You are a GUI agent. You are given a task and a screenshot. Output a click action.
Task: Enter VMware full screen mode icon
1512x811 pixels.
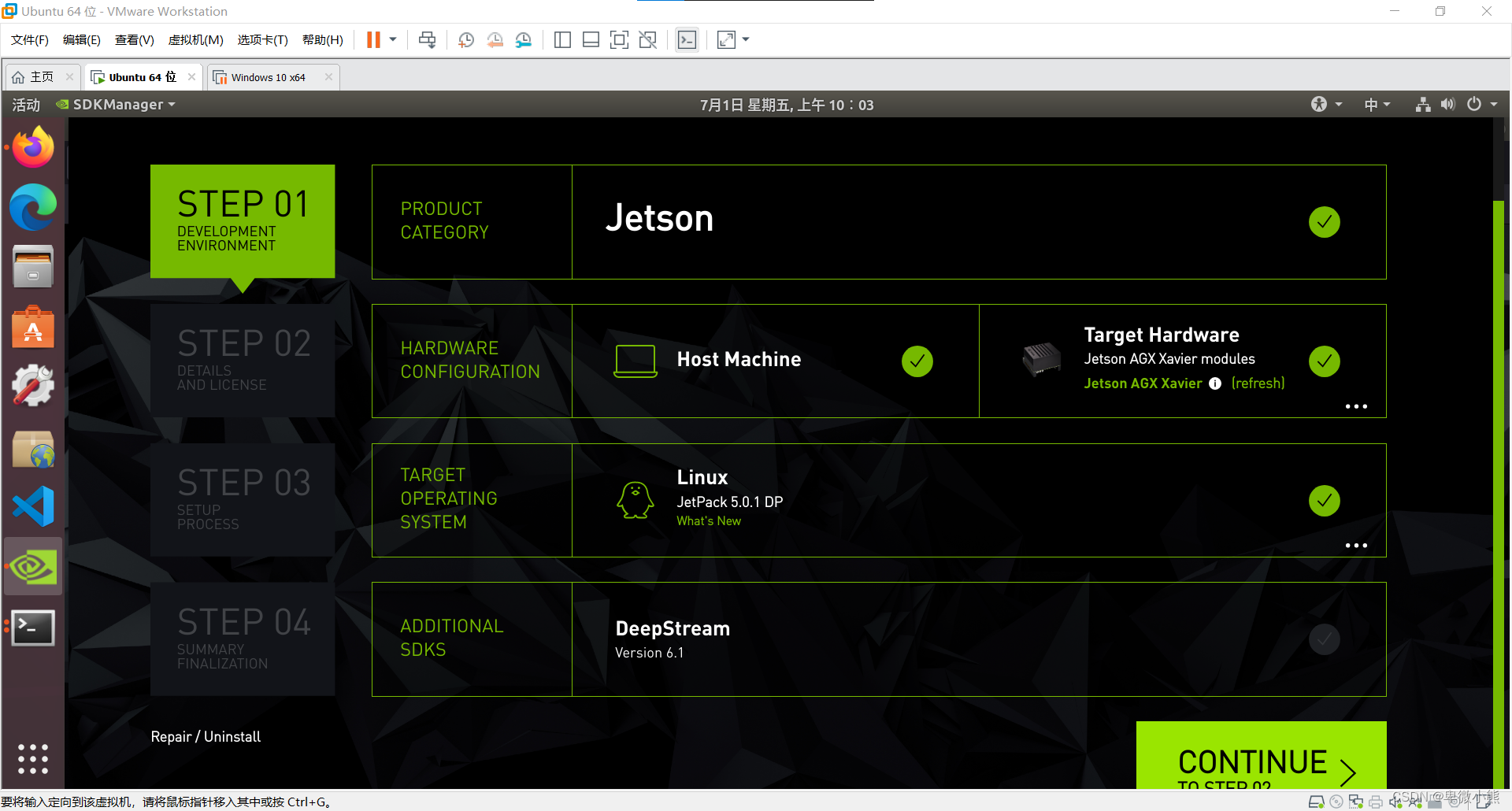(619, 40)
